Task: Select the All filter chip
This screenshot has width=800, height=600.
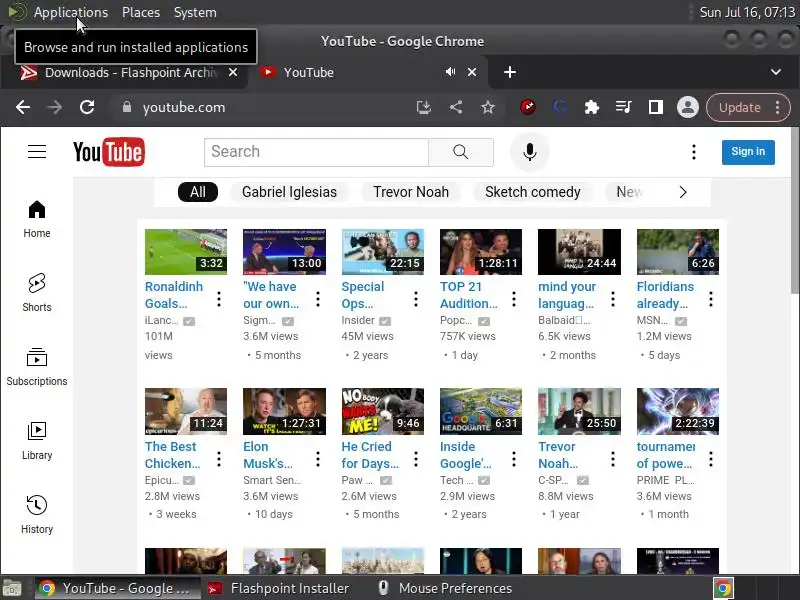Action: click(x=198, y=192)
